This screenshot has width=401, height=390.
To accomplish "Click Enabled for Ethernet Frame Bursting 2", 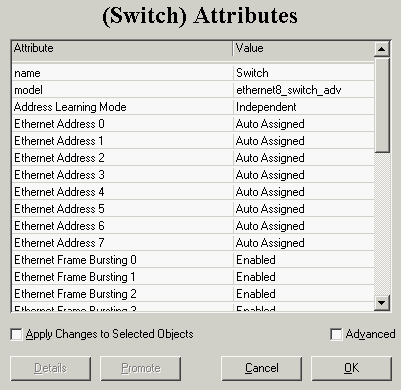I will tap(304, 294).
